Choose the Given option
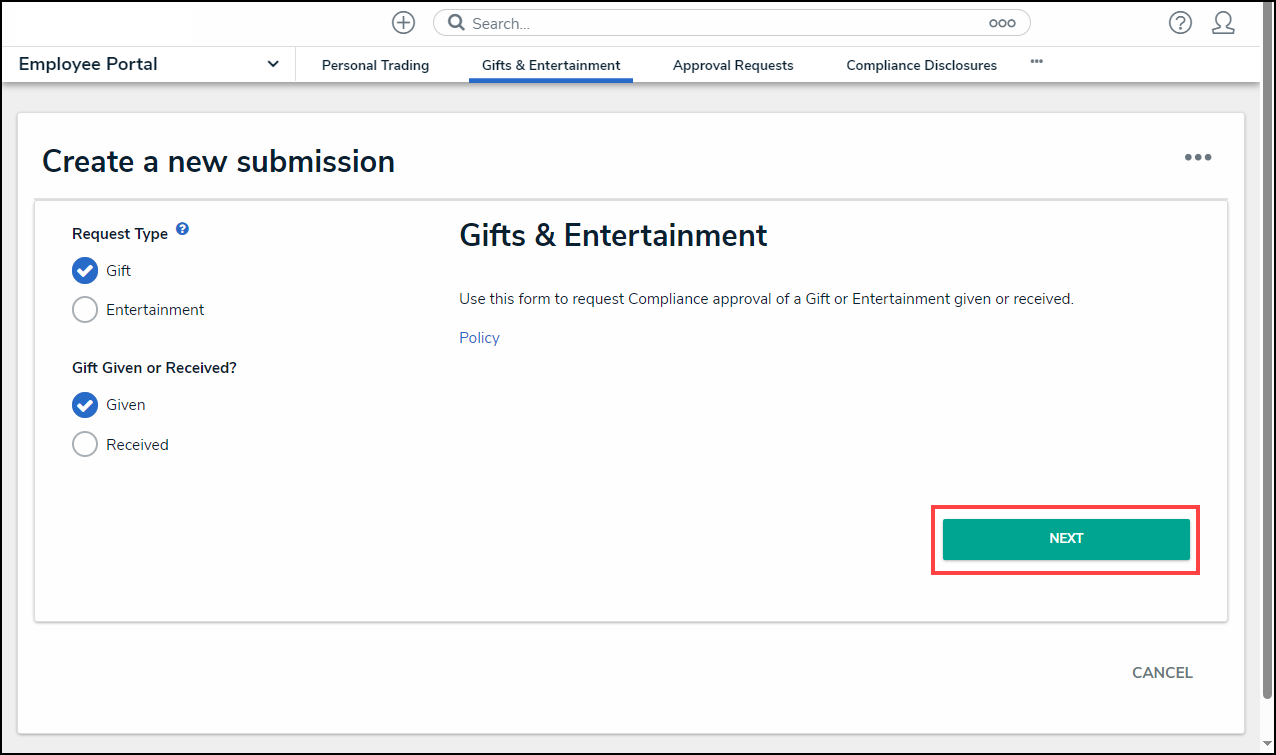Screen dimensions: 1276x755 pyautogui.click(x=85, y=405)
